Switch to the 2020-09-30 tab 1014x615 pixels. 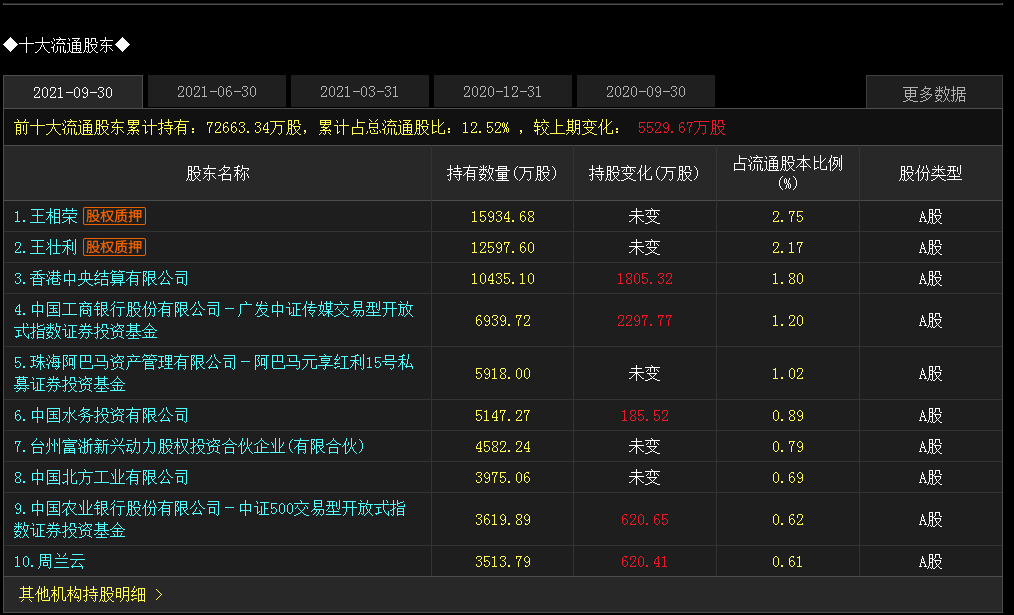click(645, 92)
